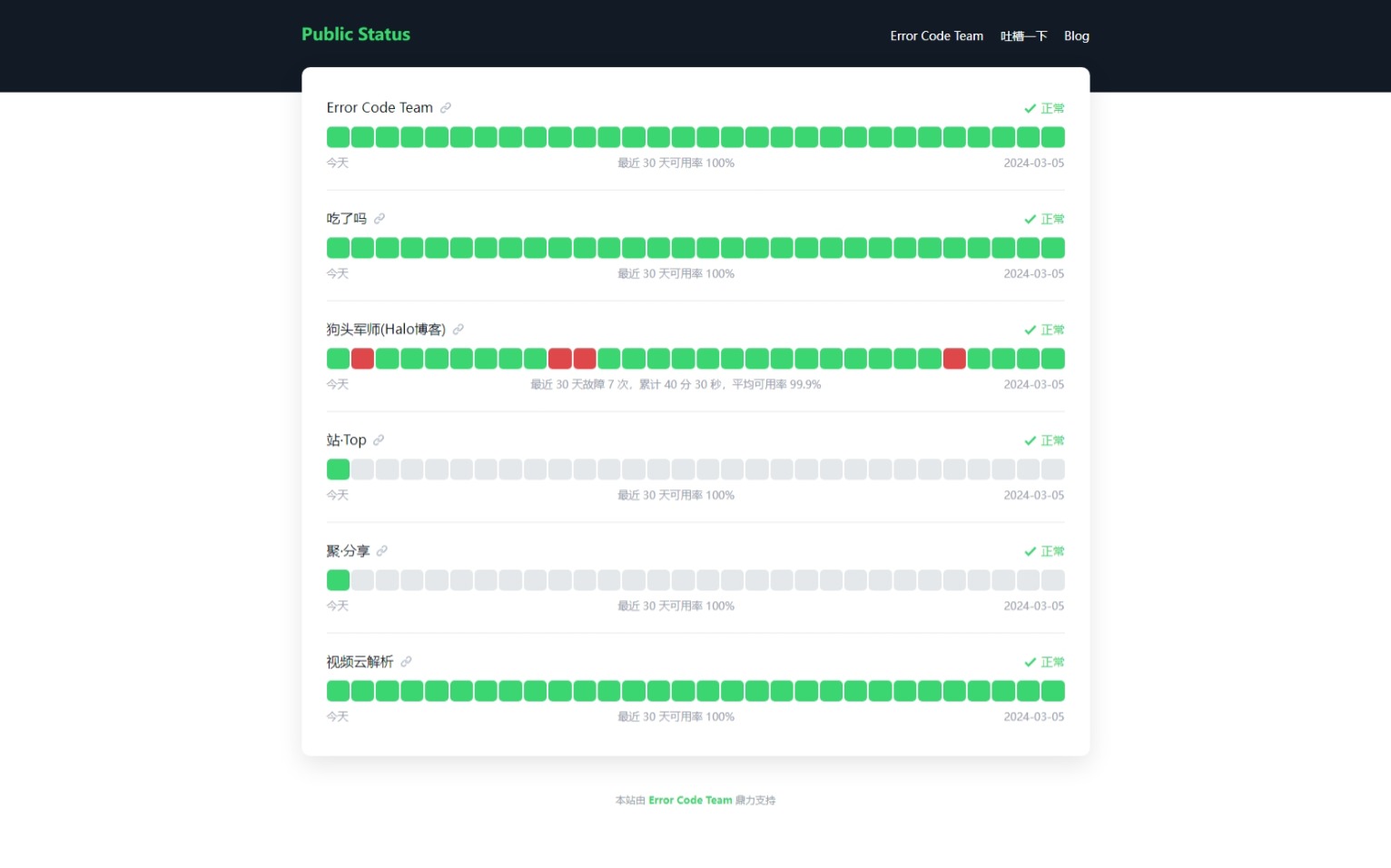Open the Blog menu item
1391x868 pixels.
coord(1076,35)
